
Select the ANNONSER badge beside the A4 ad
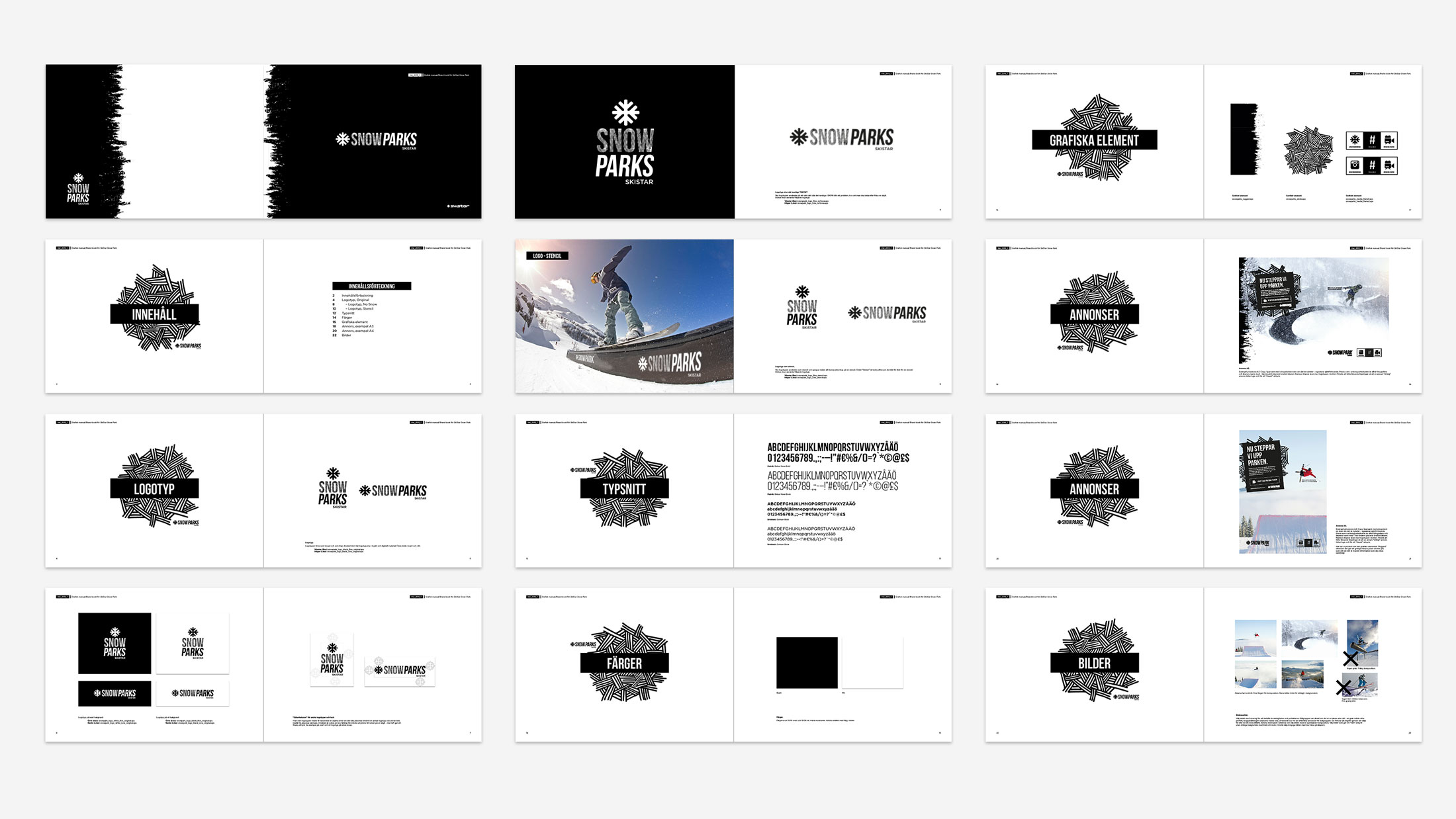coord(1095,489)
